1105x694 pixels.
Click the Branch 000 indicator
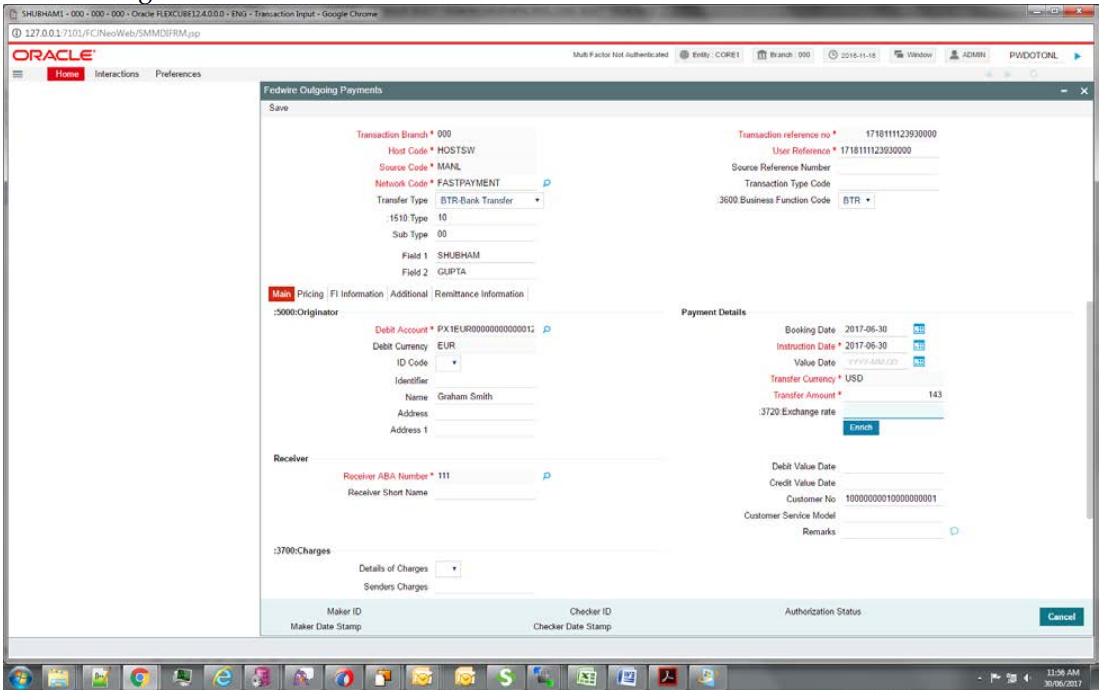[784, 55]
